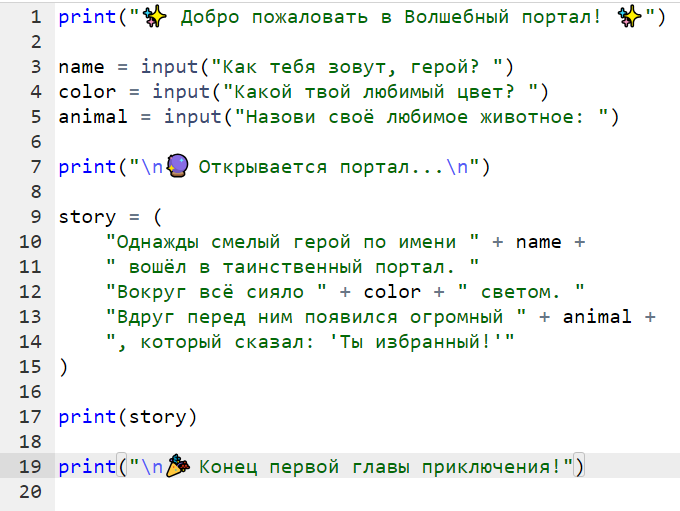This screenshot has height=511, width=680.
Task: Click the text 'любимый цвет?'
Action: (x=438, y=93)
